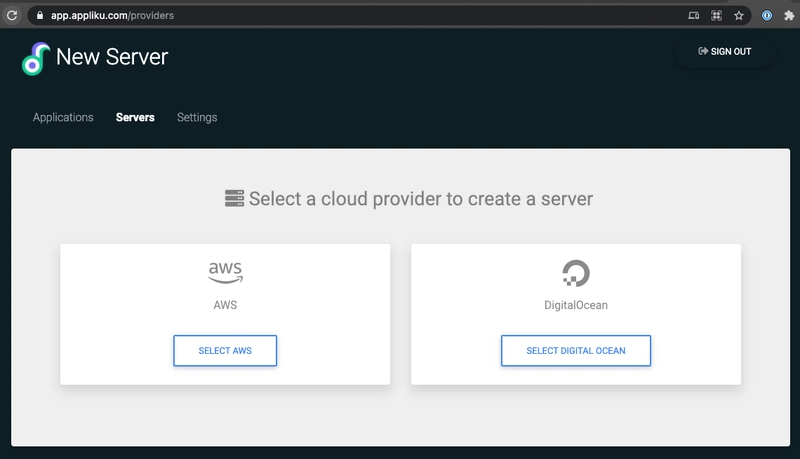The image size is (800, 459).
Task: Click the sign out arrow icon
Action: (x=703, y=51)
